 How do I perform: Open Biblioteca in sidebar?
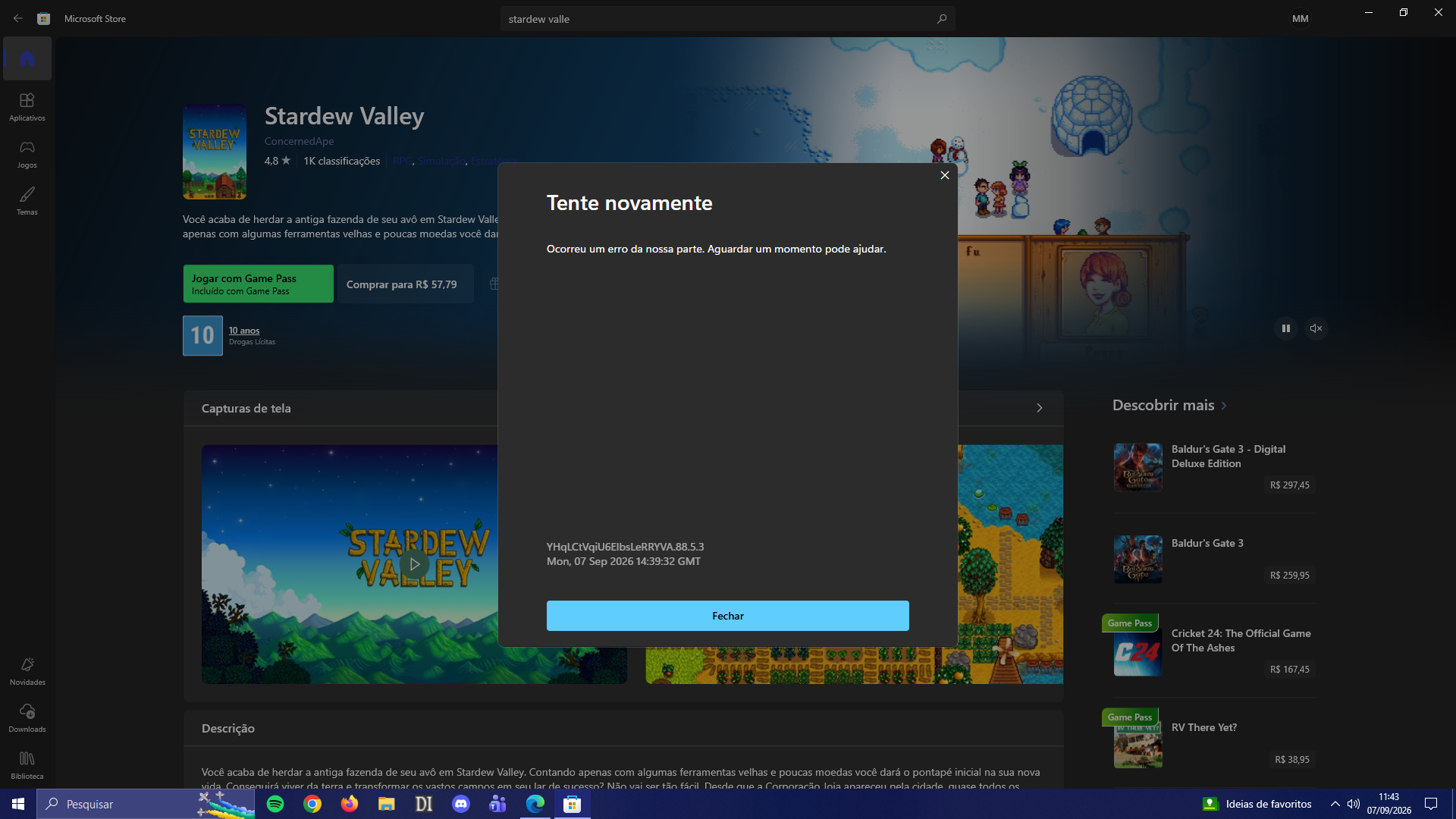coord(27,765)
